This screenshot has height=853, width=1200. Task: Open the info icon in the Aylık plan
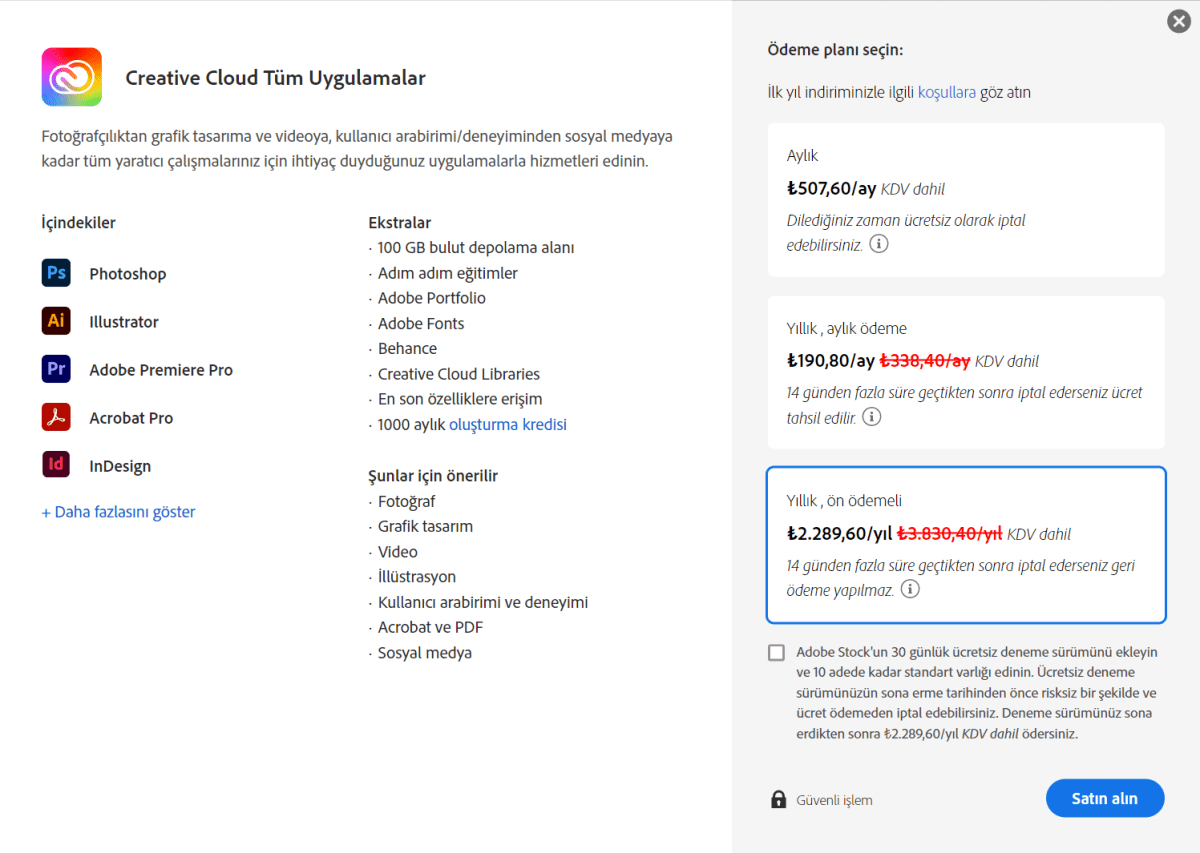point(878,242)
